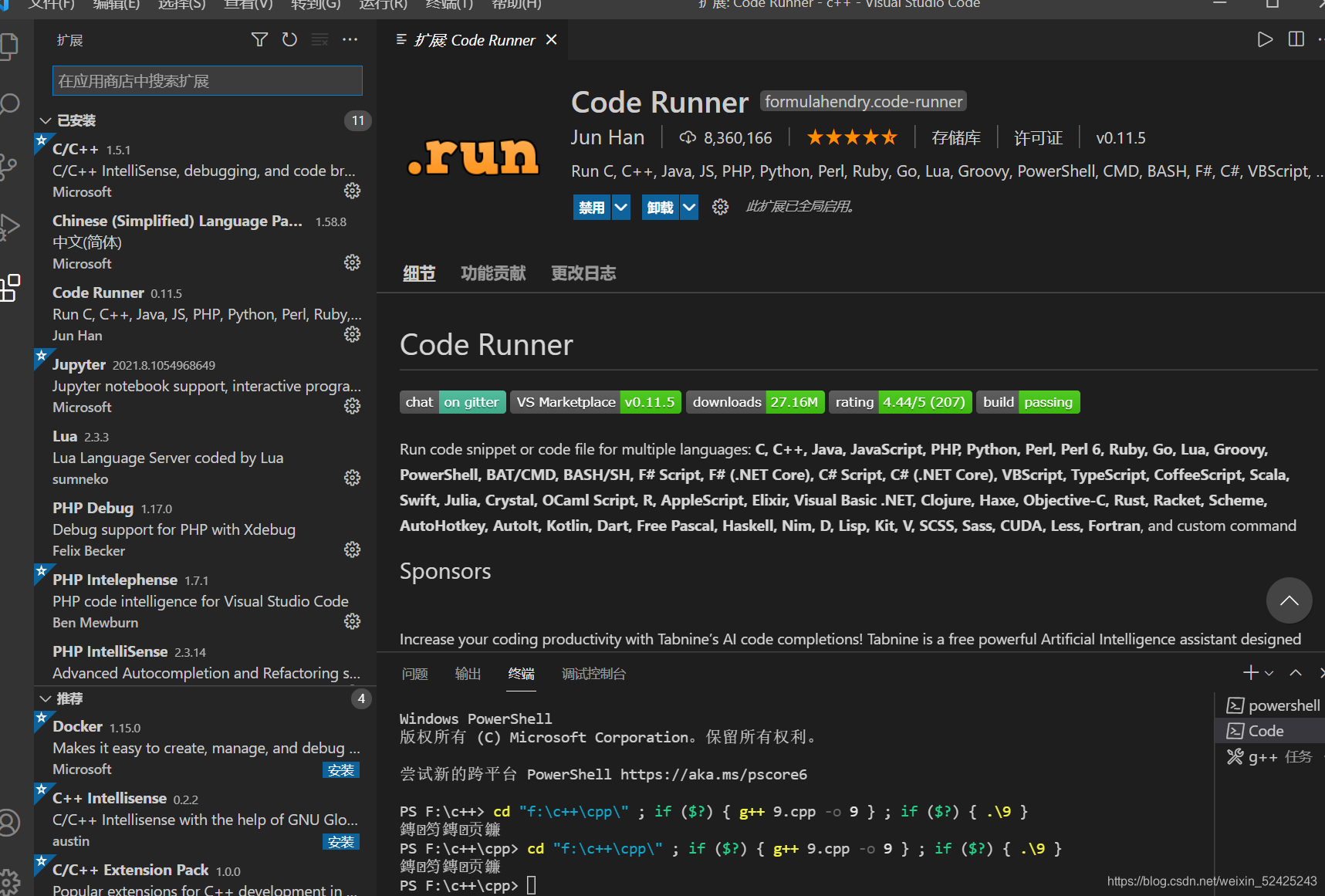Open the five-star rating reviews
The image size is (1325, 896).
pos(852,137)
